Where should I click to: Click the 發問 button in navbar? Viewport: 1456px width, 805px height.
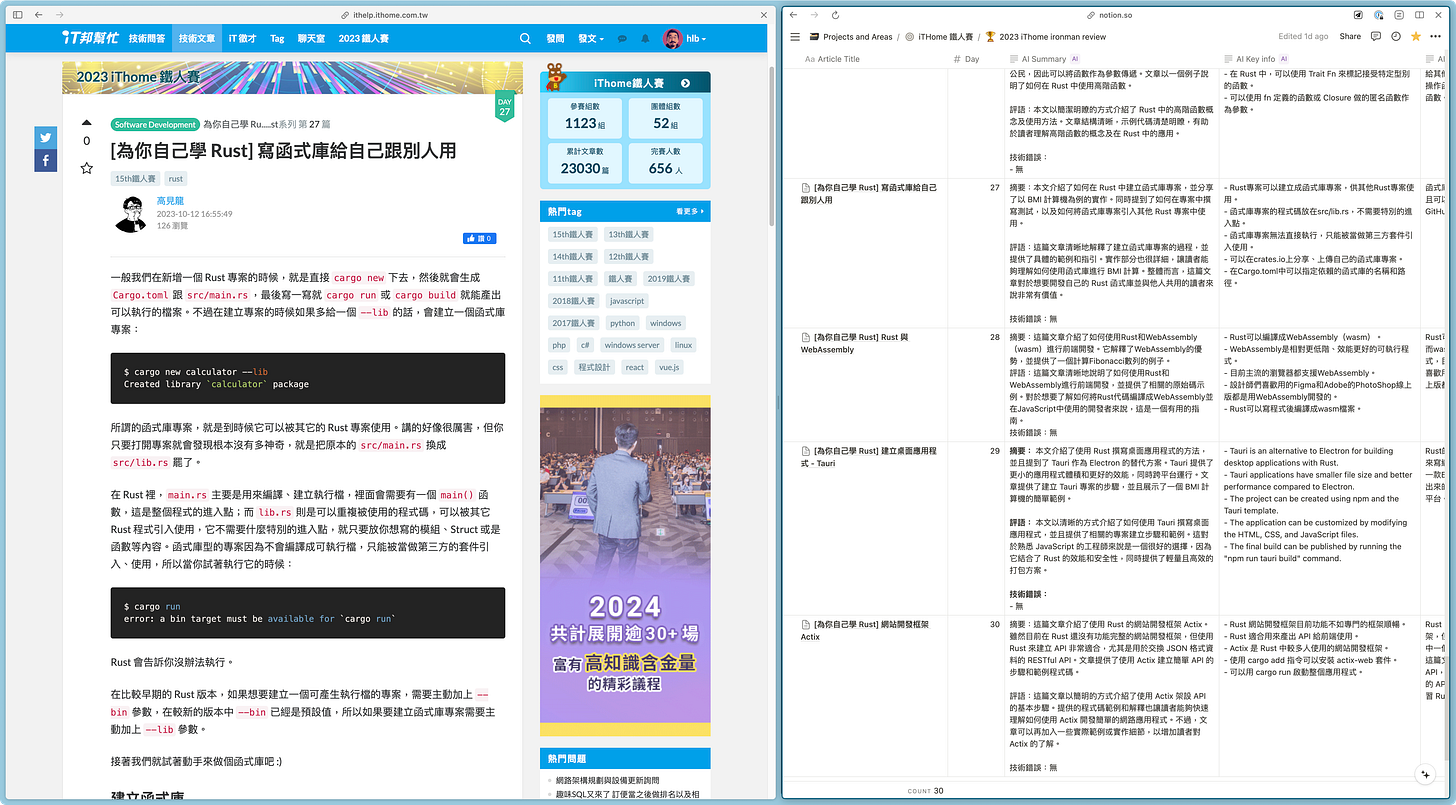(555, 39)
